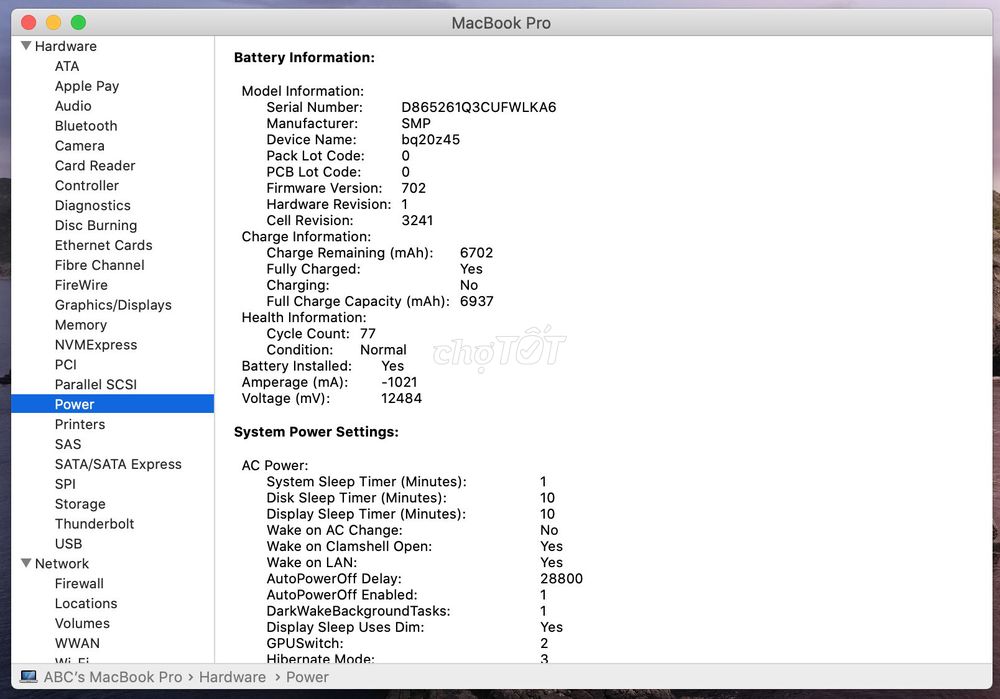
Task: Select SPI in the sidebar
Action: [x=65, y=483]
